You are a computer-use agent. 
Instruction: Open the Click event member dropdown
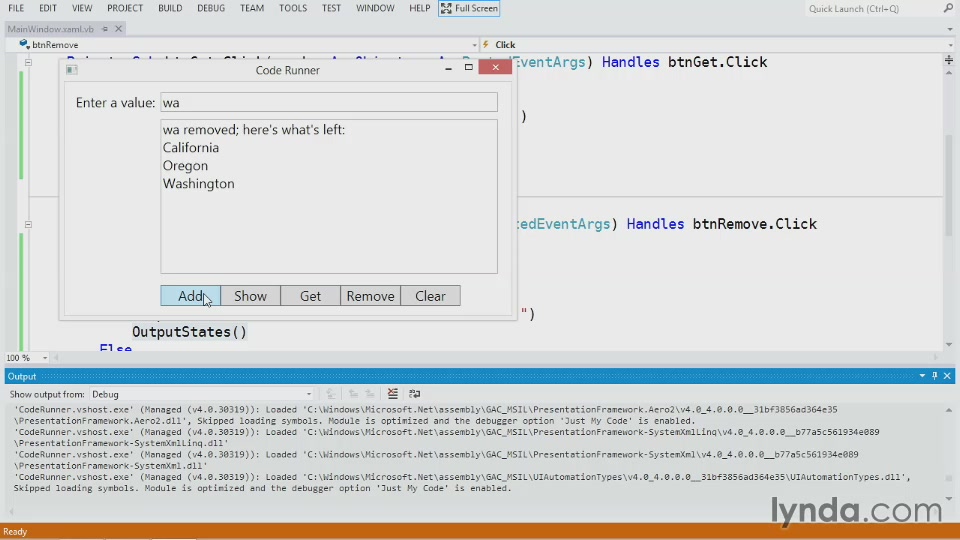click(x=950, y=45)
